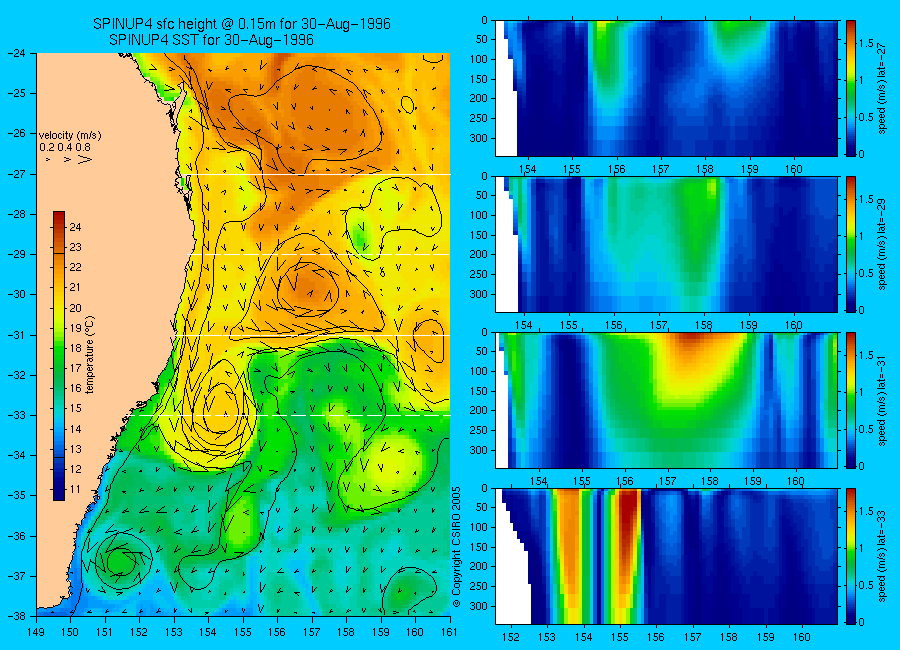900x650 pixels.
Task: Click the 'speed (m/s) lat=-31' label
Action: 882,400
